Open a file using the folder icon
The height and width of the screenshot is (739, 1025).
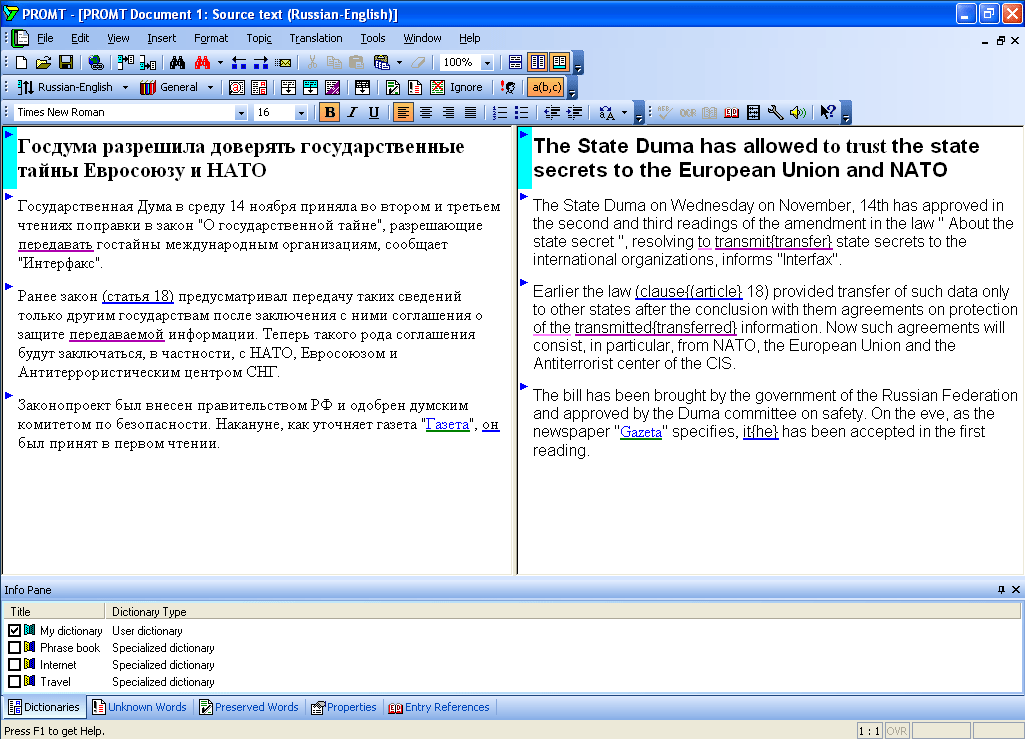coord(43,63)
